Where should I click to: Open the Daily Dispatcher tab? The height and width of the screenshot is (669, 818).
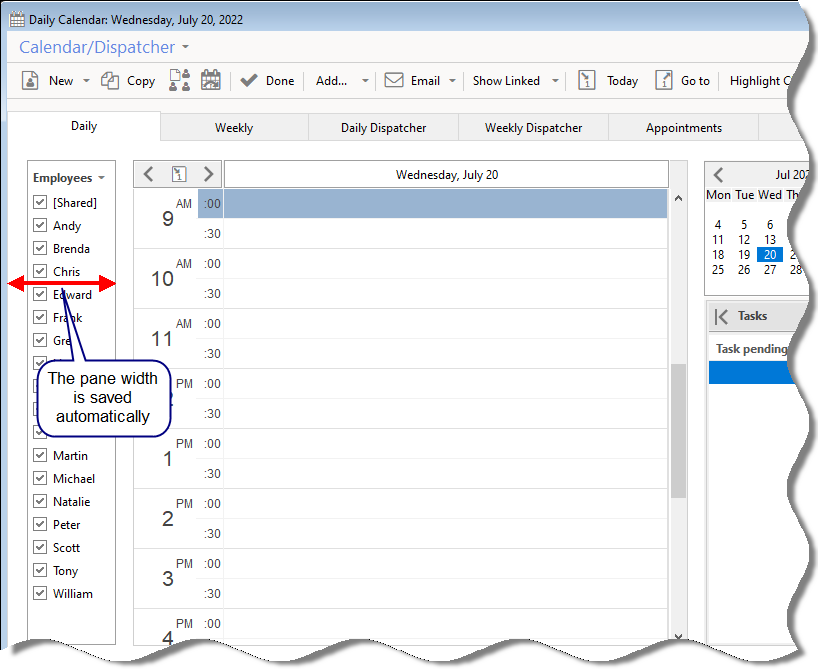(x=383, y=128)
